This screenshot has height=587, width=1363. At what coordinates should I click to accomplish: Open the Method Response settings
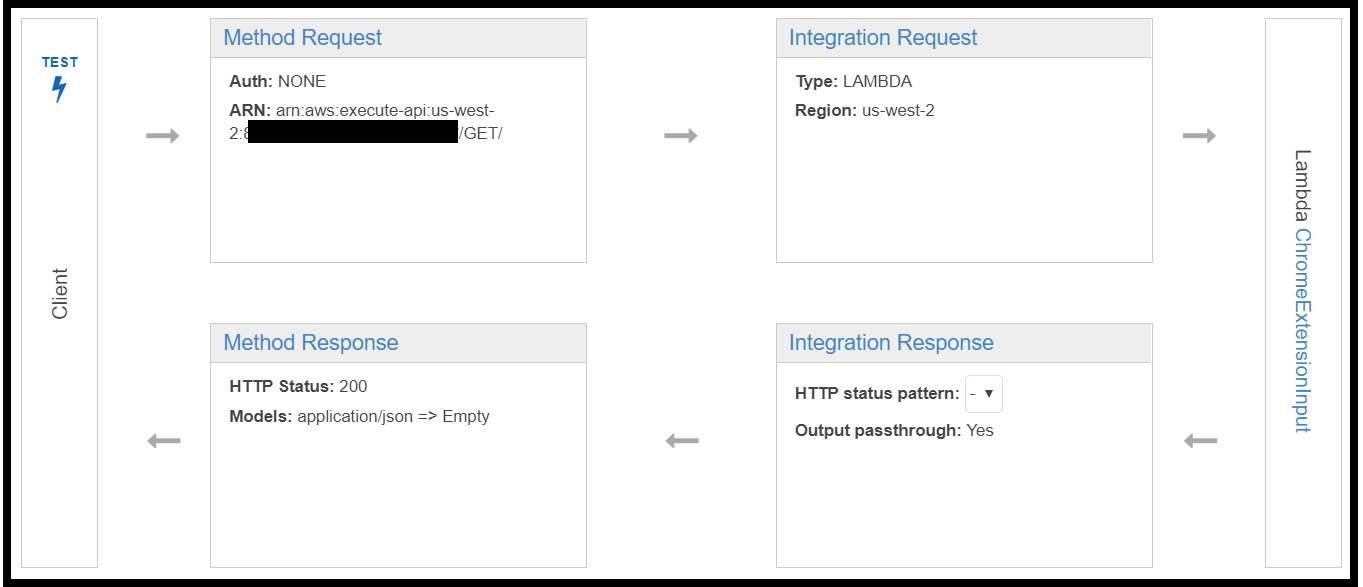pyautogui.click(x=310, y=343)
